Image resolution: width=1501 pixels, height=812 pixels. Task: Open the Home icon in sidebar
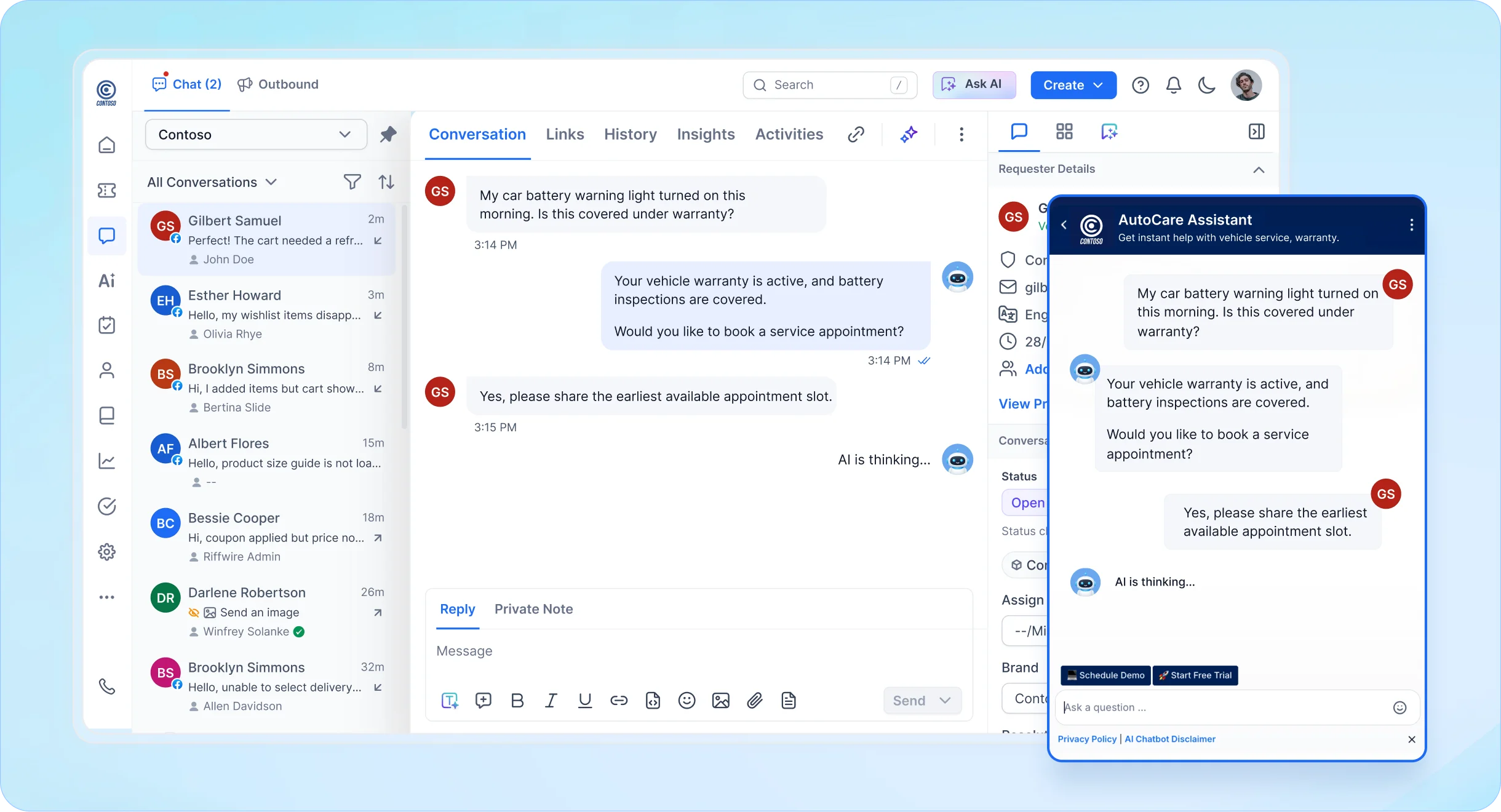(107, 145)
